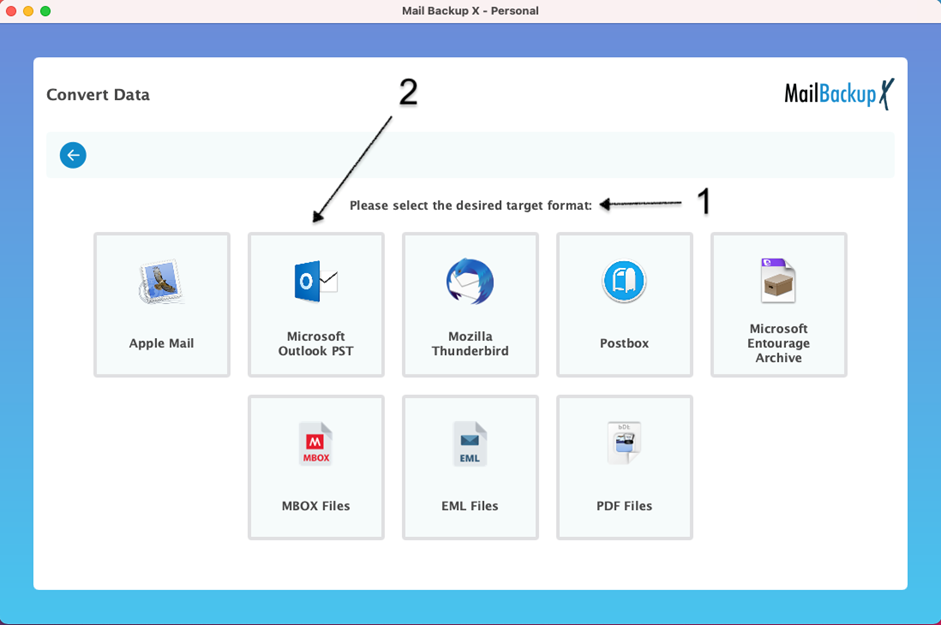Select the MBOX file icon
Viewport: 941px width, 625px height.
(x=316, y=444)
